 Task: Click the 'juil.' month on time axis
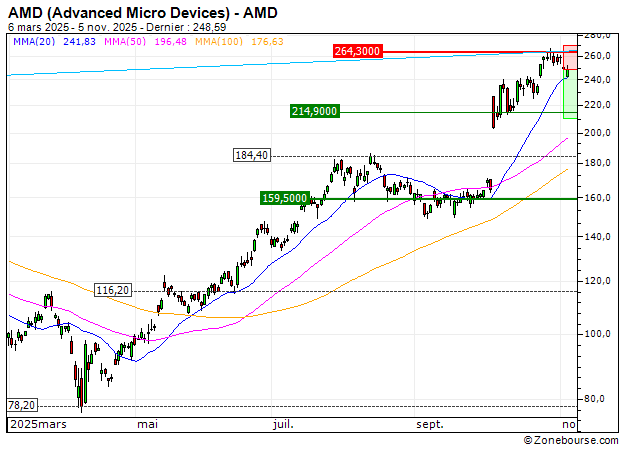(284, 425)
